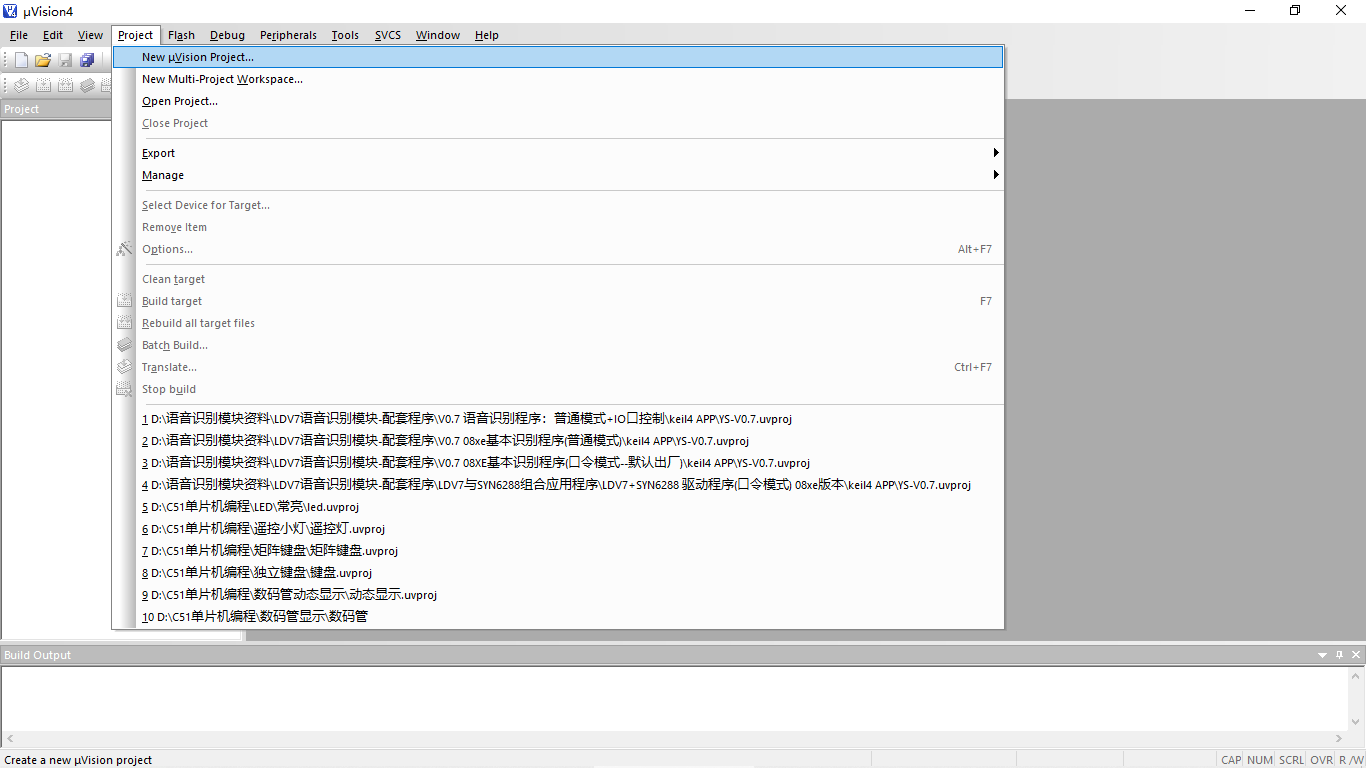Click the CAP indicator in status bar

(x=1231, y=760)
